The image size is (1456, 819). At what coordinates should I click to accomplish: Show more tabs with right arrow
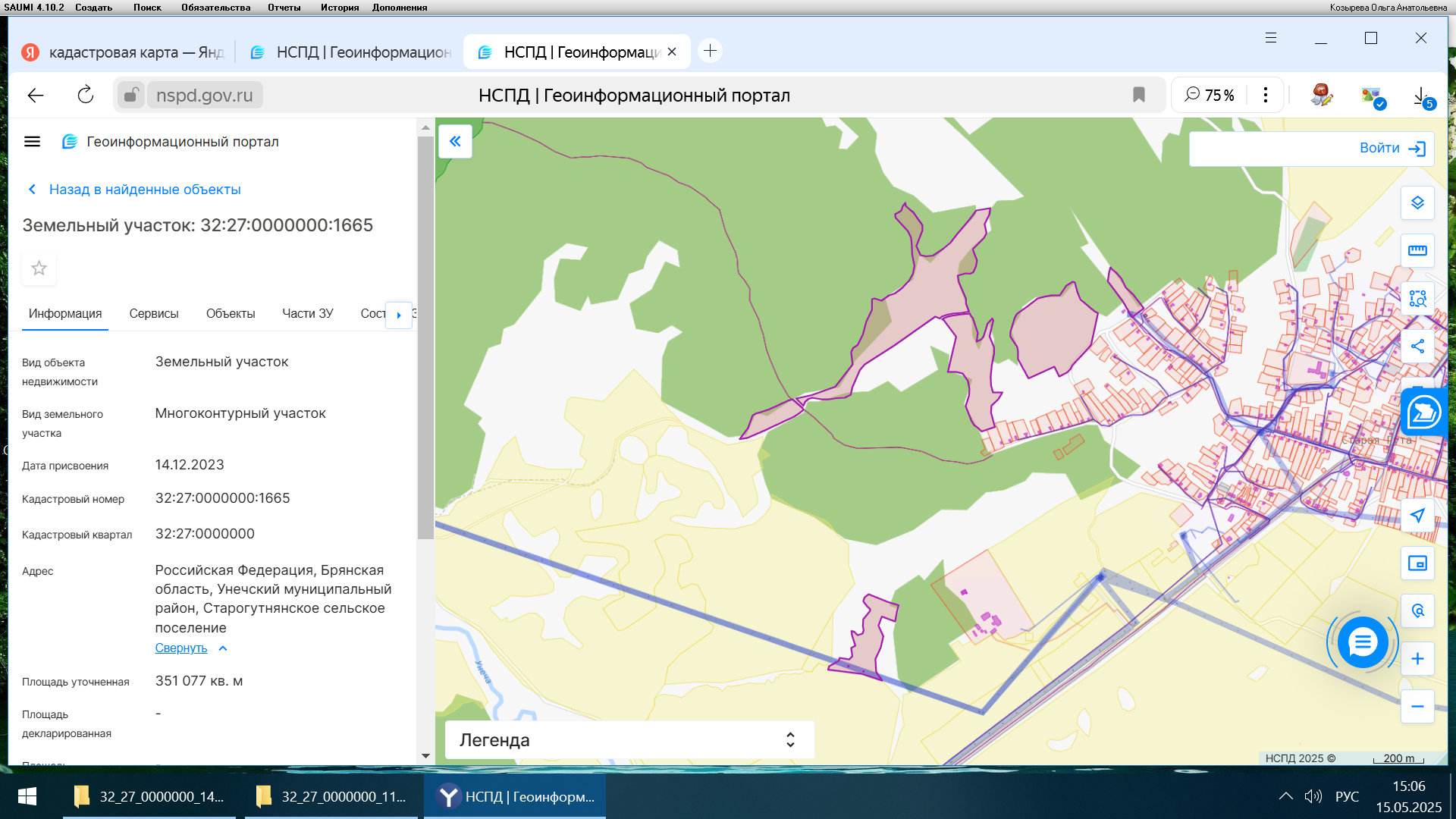click(x=399, y=315)
